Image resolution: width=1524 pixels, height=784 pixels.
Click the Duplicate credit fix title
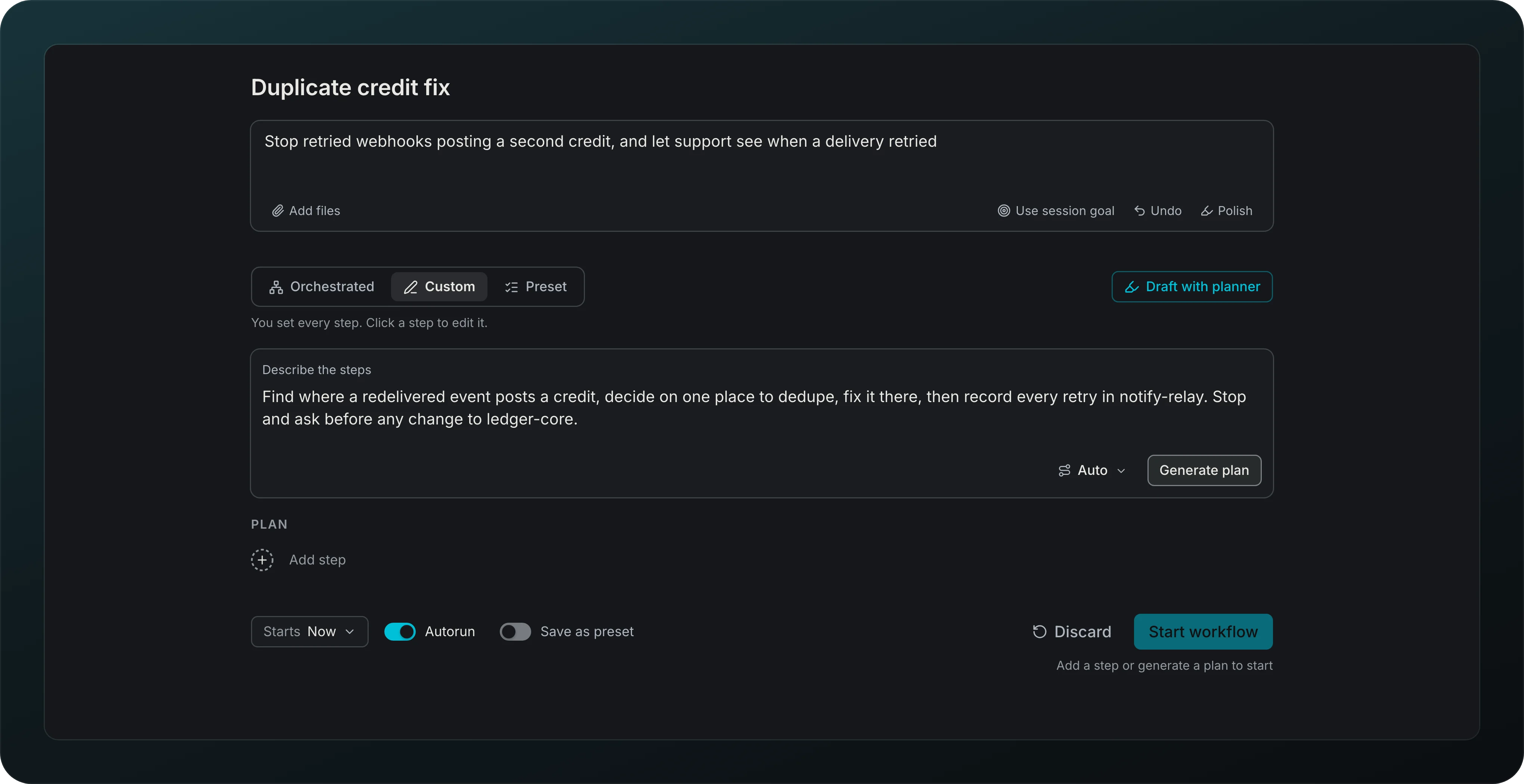[350, 87]
